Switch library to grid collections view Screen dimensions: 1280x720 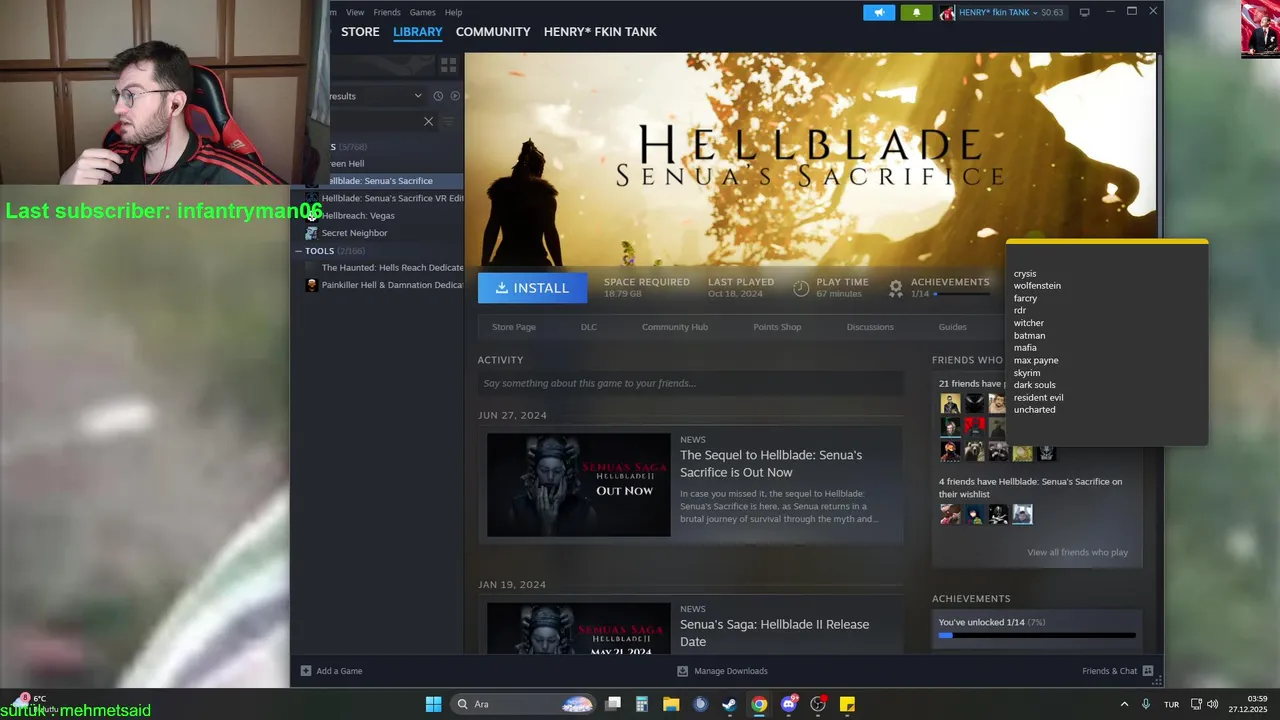(448, 64)
